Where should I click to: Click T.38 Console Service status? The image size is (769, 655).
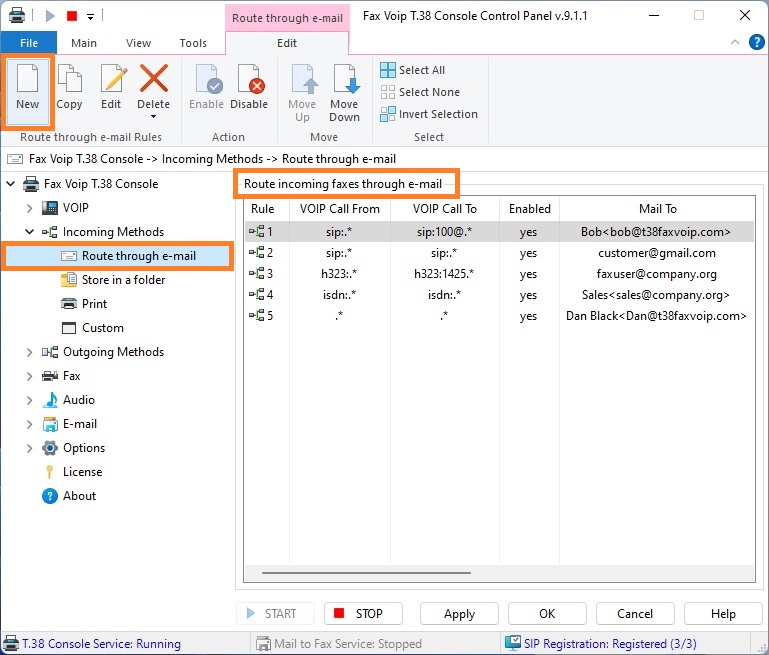click(x=92, y=644)
